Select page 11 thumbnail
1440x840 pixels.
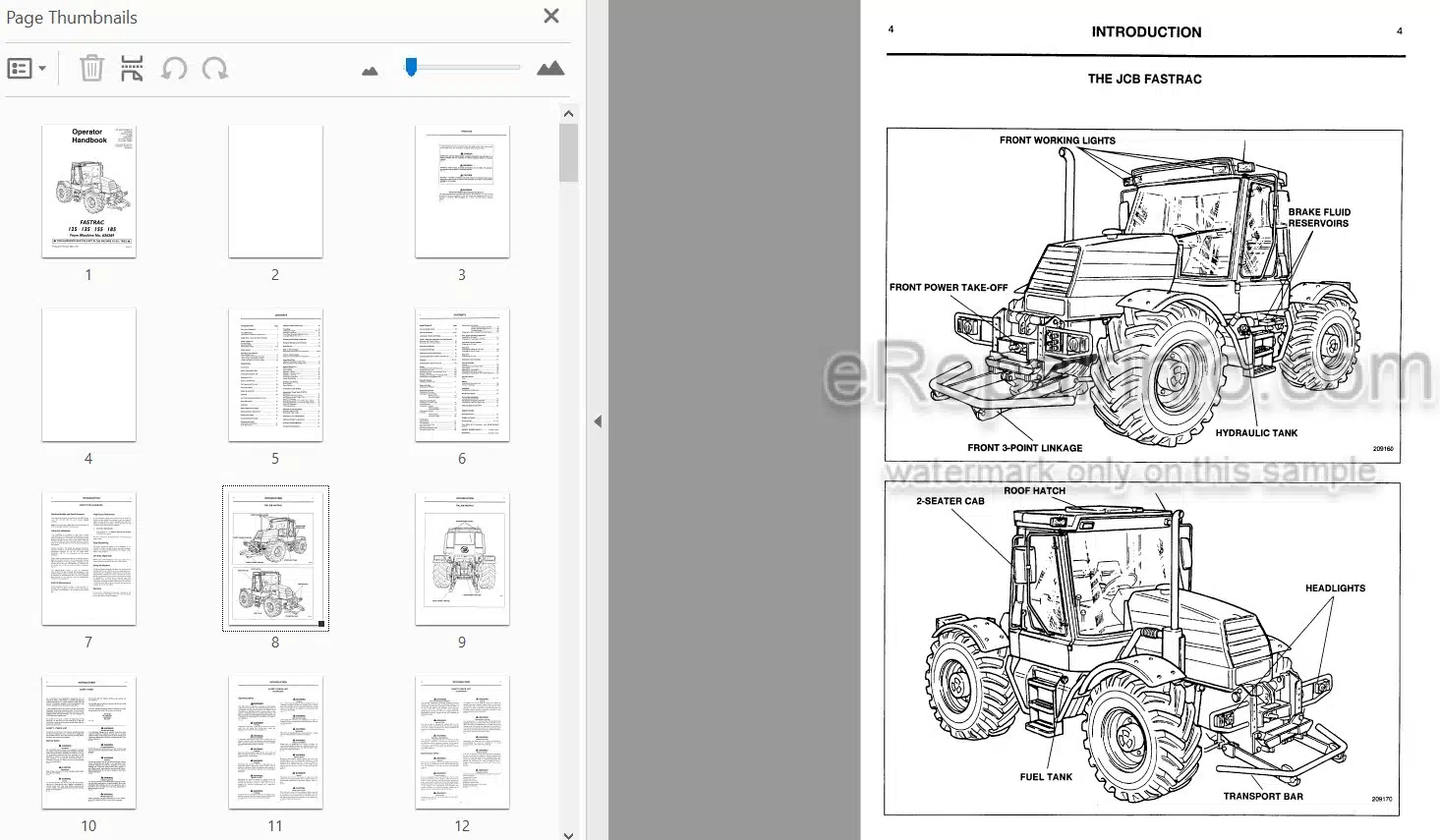point(275,743)
